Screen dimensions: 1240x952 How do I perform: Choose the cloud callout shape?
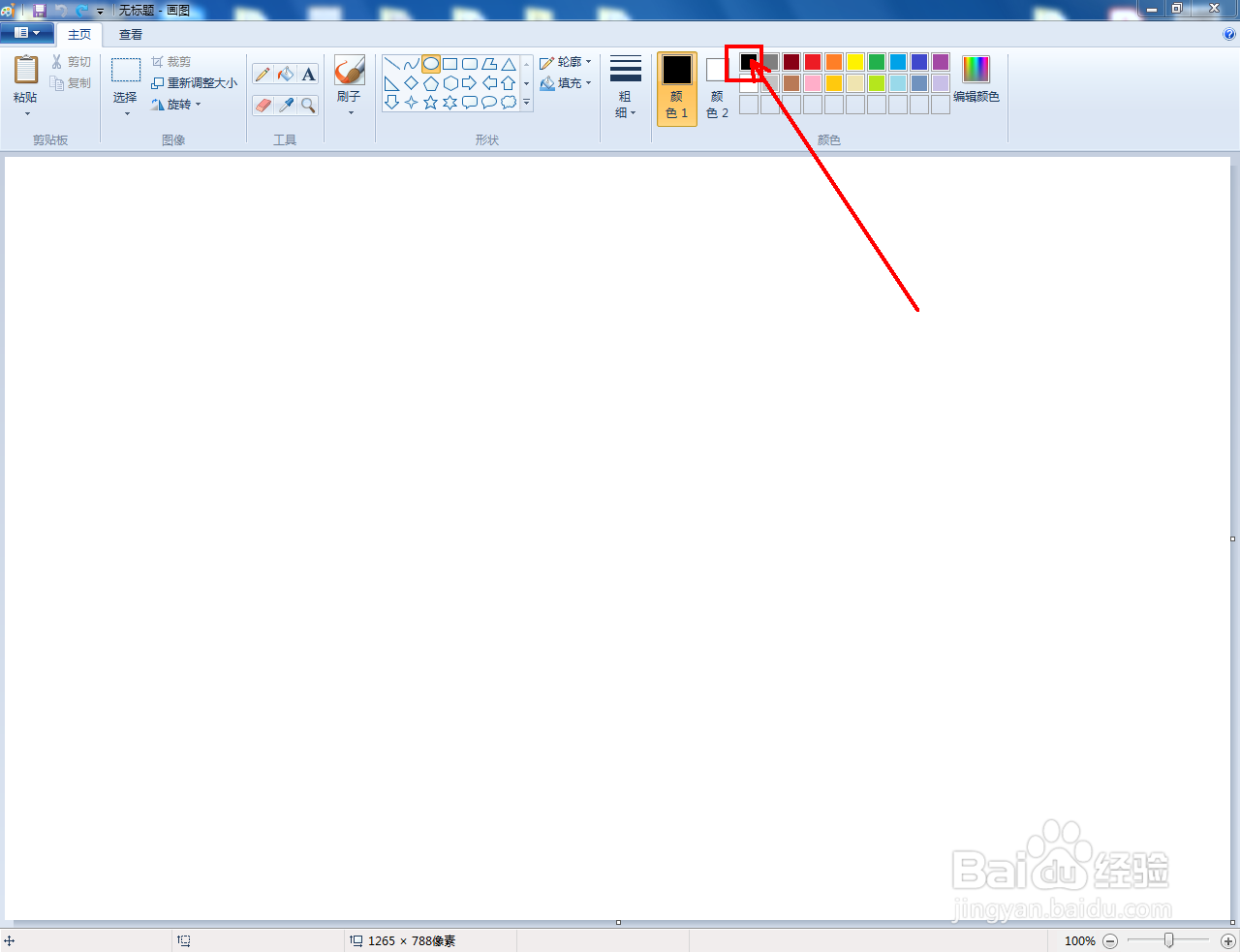(509, 102)
